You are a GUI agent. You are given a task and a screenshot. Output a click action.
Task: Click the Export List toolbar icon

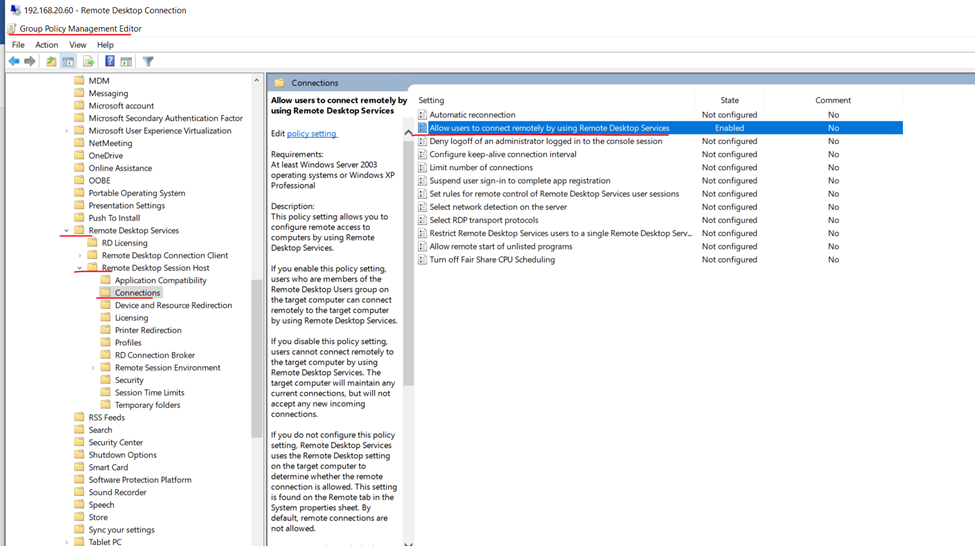coord(89,62)
